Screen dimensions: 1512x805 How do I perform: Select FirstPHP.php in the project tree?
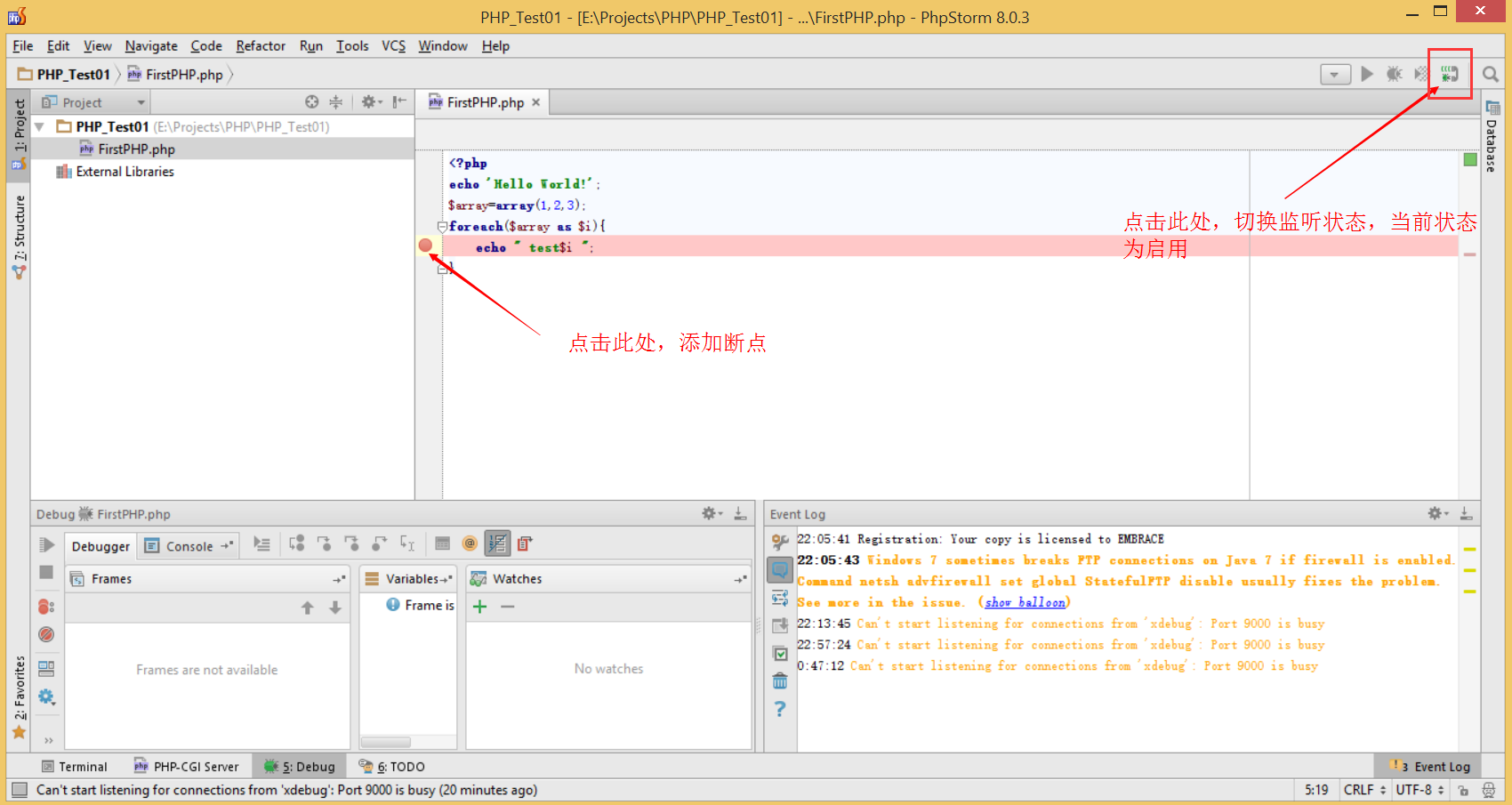click(136, 149)
